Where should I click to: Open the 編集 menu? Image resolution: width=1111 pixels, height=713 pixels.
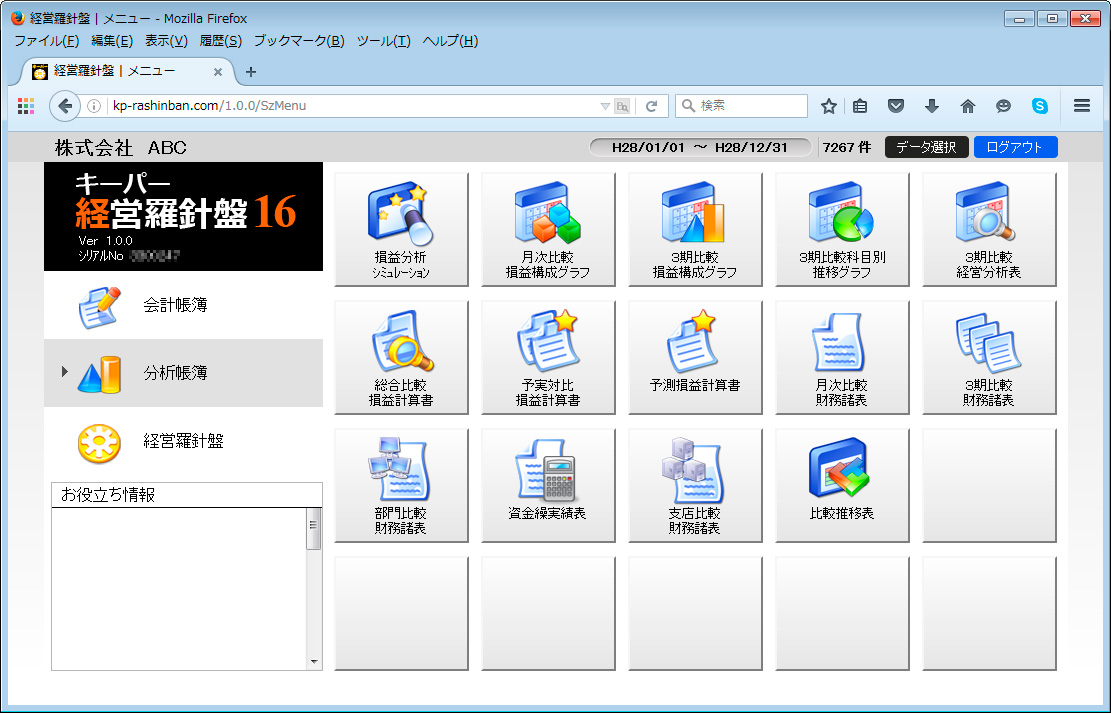point(112,41)
